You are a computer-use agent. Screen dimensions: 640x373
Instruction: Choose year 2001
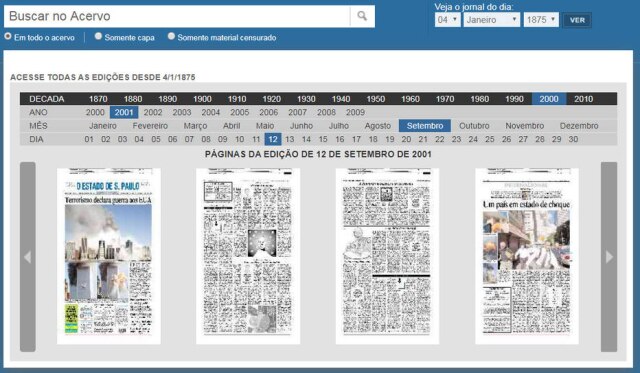[x=124, y=112]
